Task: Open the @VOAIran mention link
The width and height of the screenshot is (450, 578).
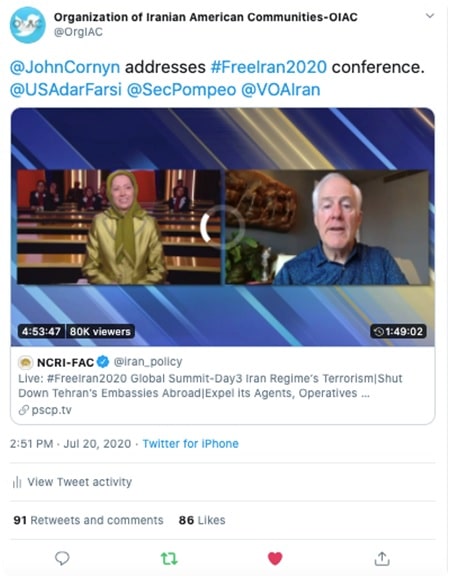Action: coord(281,90)
